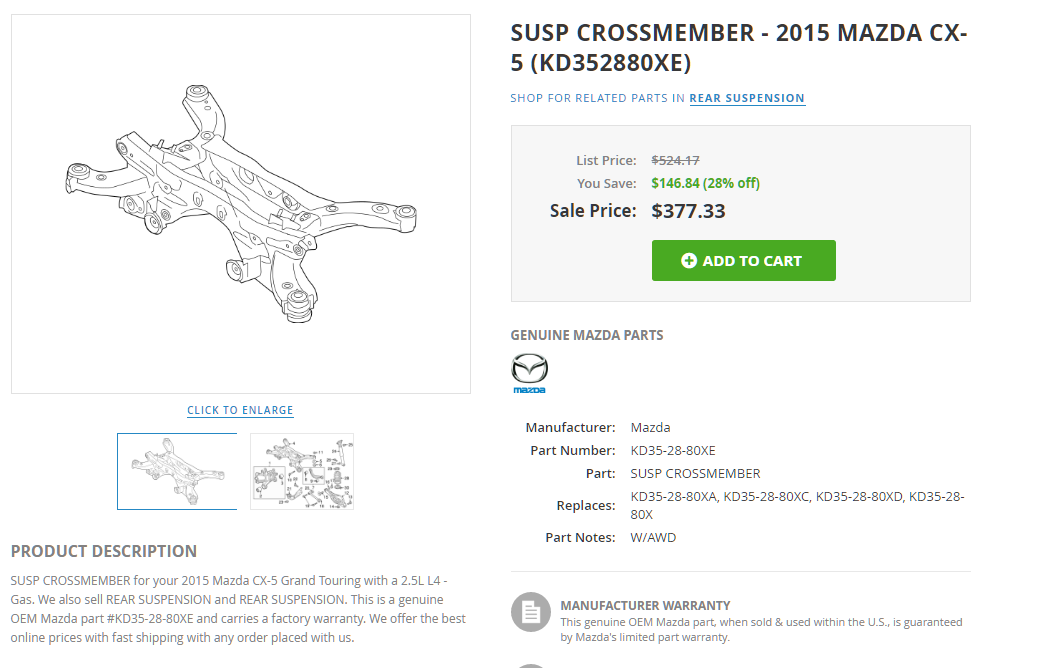Image resolution: width=1038 pixels, height=668 pixels.
Task: Click the Manufacturer Warranty heading text
Action: pyautogui.click(x=645, y=605)
